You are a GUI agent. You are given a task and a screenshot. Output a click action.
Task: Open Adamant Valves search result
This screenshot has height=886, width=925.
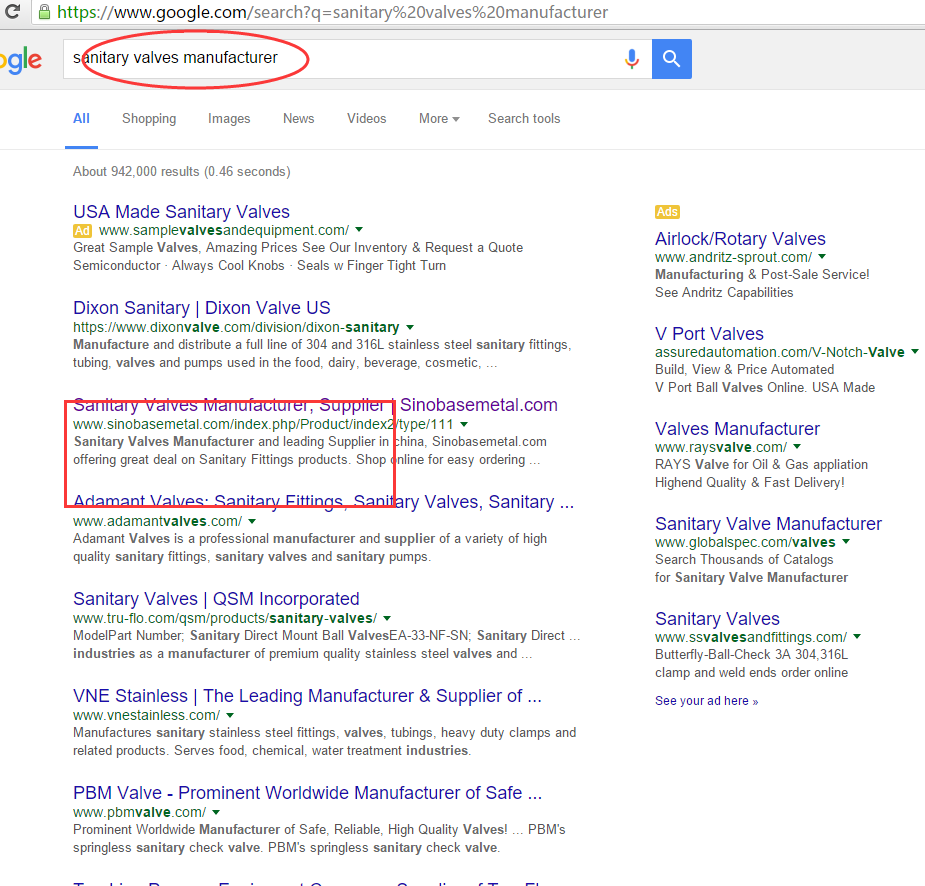tap(323, 501)
